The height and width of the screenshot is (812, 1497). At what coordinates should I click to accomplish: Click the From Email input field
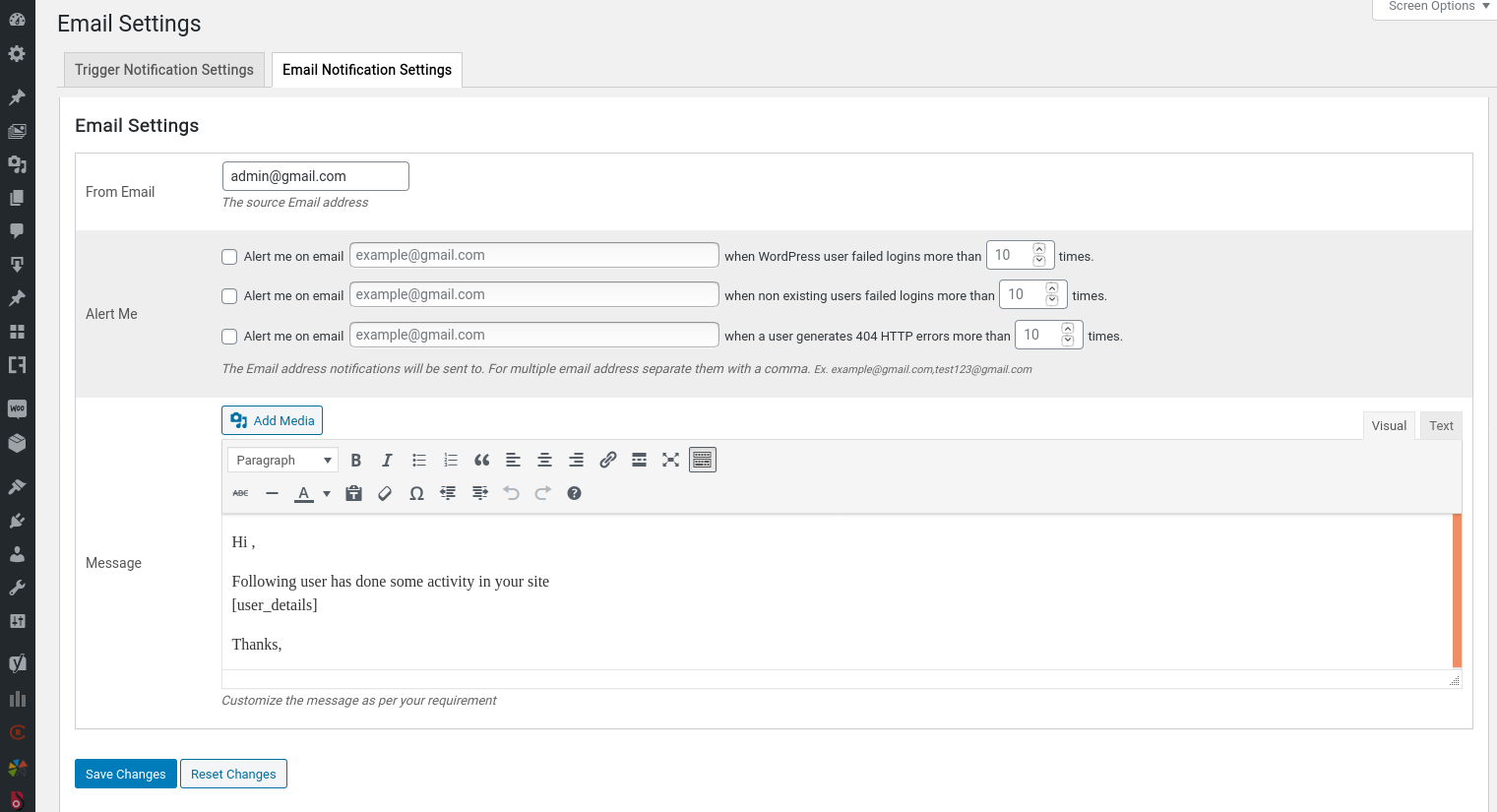(315, 176)
